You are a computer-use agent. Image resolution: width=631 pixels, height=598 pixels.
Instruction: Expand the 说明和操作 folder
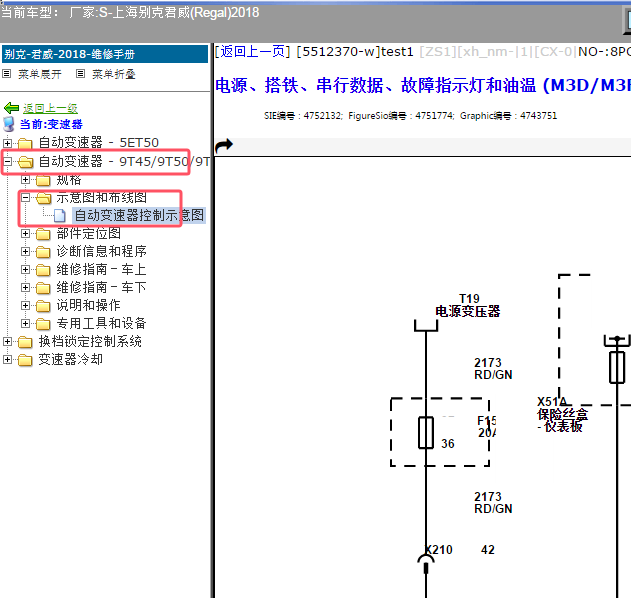click(x=25, y=305)
